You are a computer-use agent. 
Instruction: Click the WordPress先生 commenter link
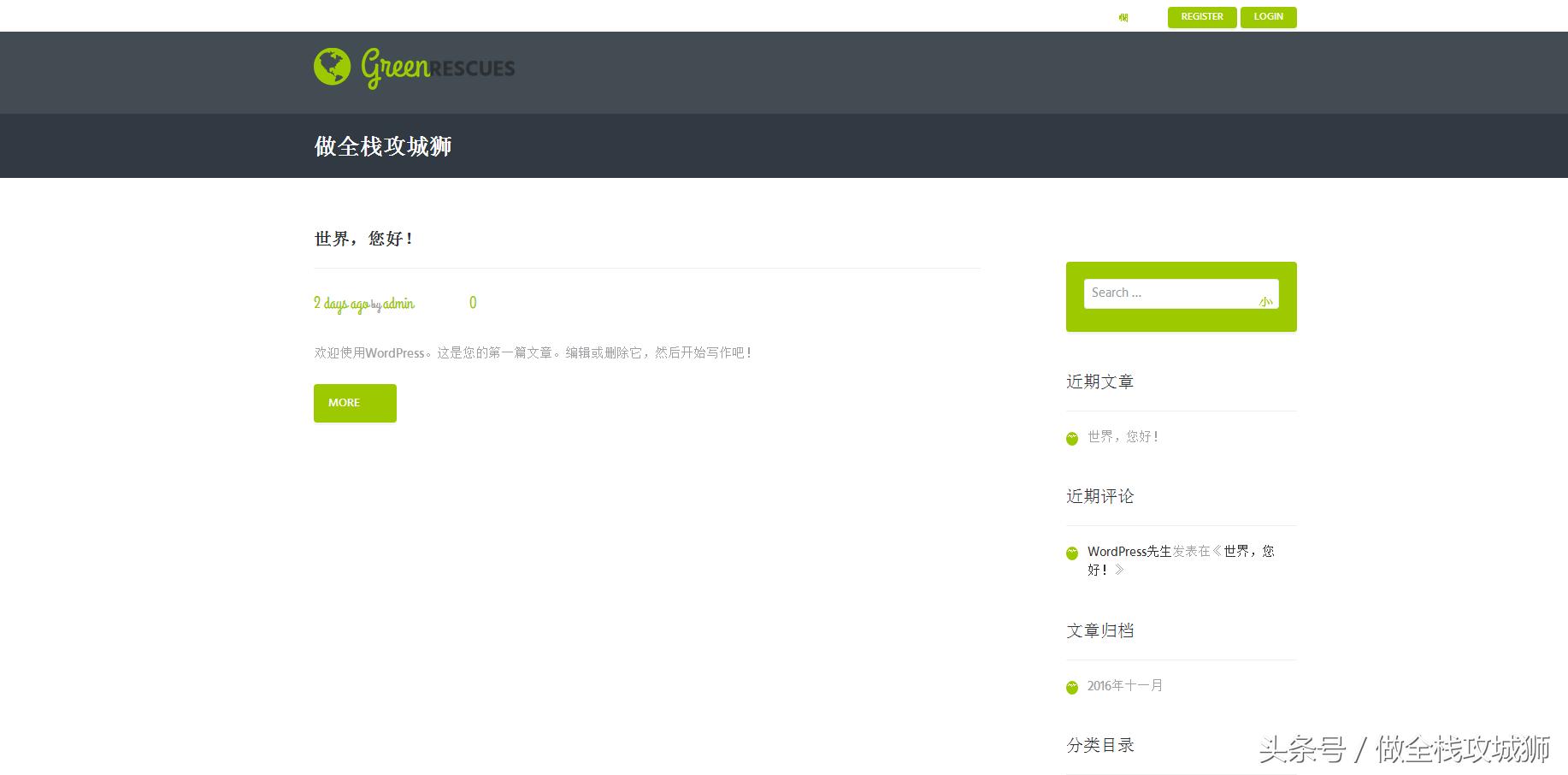pyautogui.click(x=1129, y=552)
